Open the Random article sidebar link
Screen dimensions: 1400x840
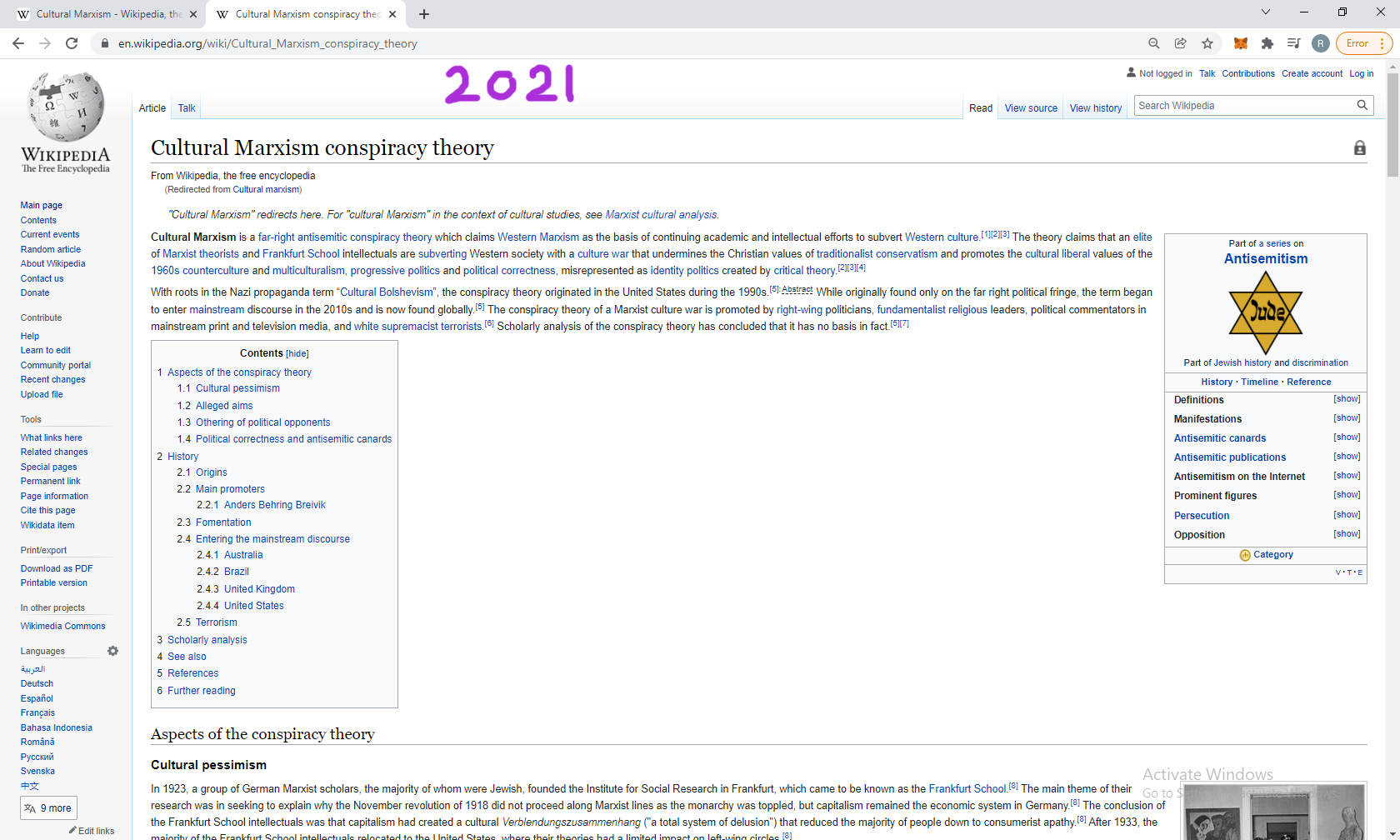tap(51, 249)
